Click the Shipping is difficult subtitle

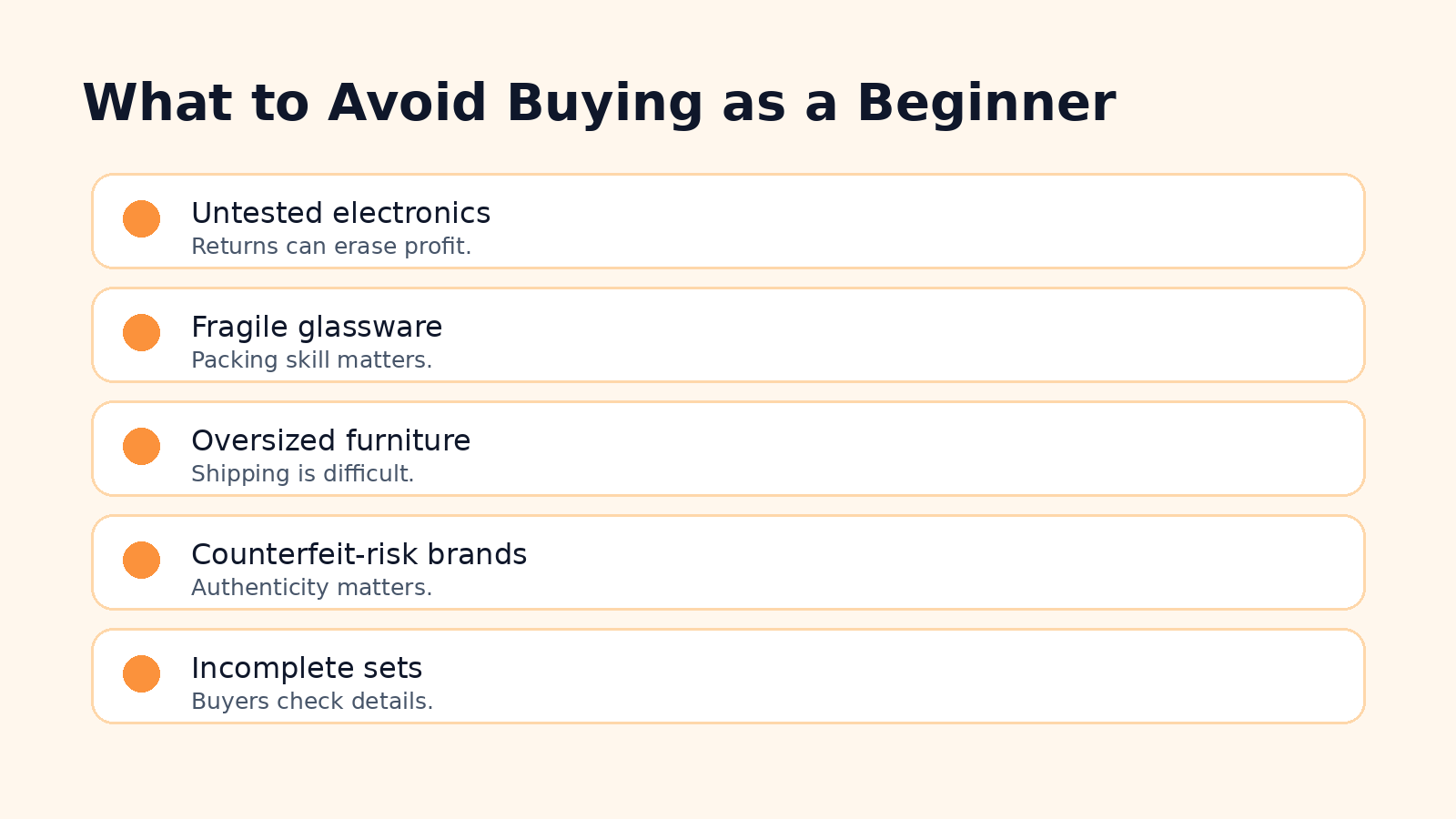tap(302, 474)
